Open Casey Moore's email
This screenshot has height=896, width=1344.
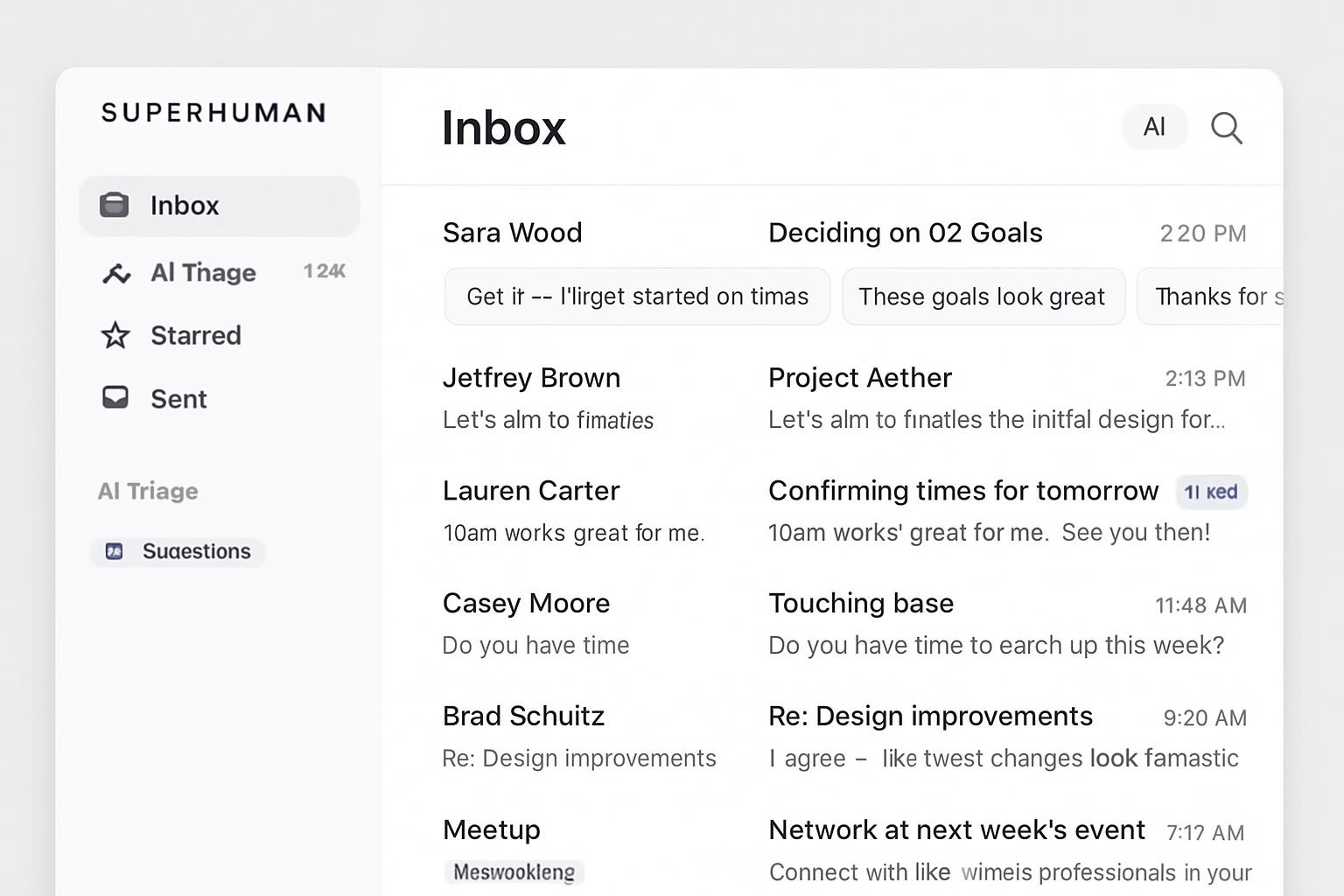(526, 604)
